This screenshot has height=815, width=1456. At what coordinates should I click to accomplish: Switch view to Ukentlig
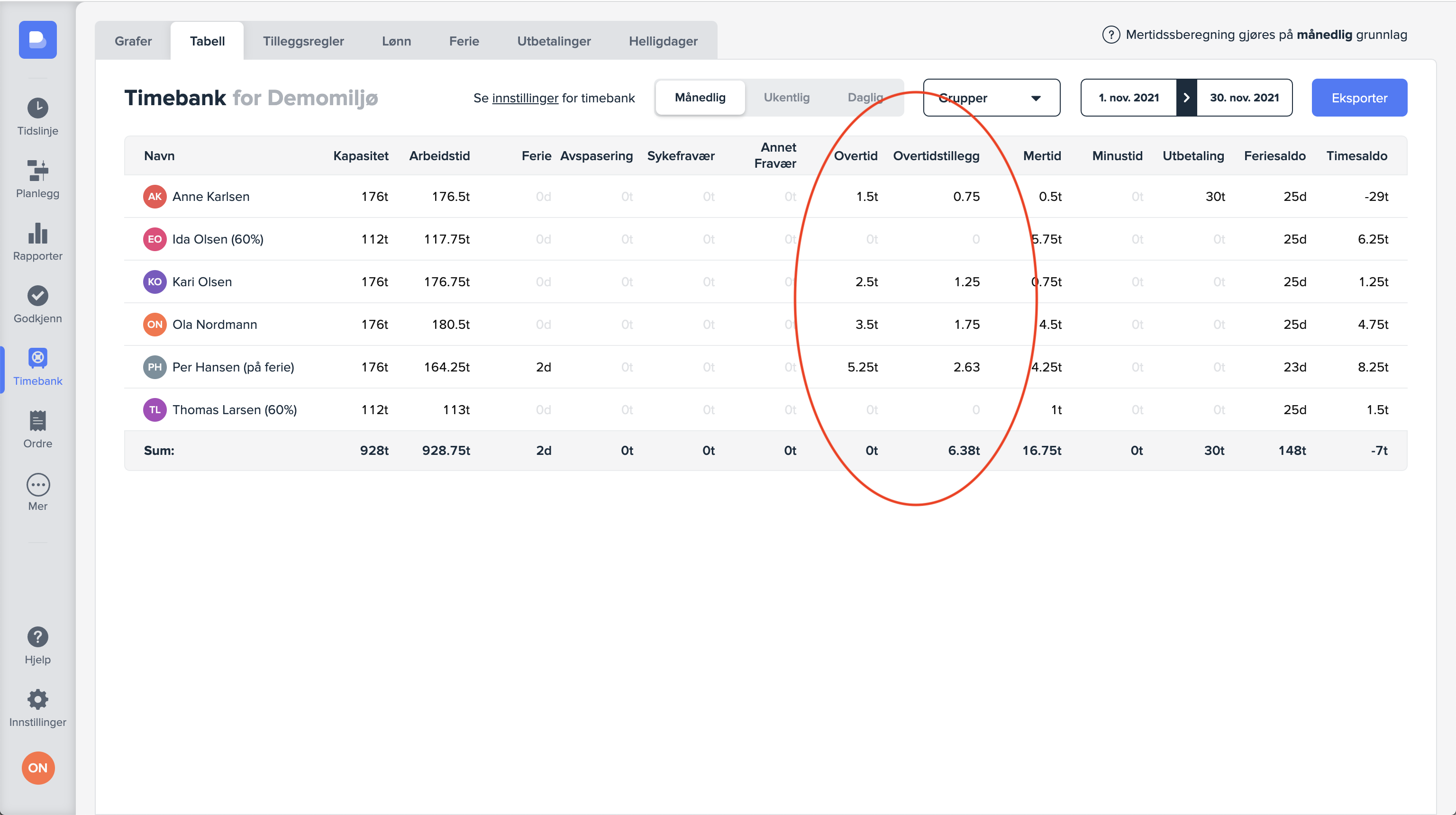786,98
